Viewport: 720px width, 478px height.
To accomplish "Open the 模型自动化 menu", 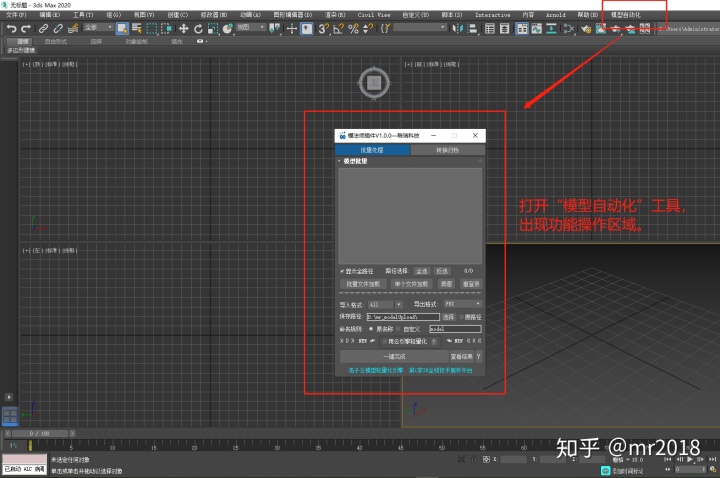I will pyautogui.click(x=626, y=15).
